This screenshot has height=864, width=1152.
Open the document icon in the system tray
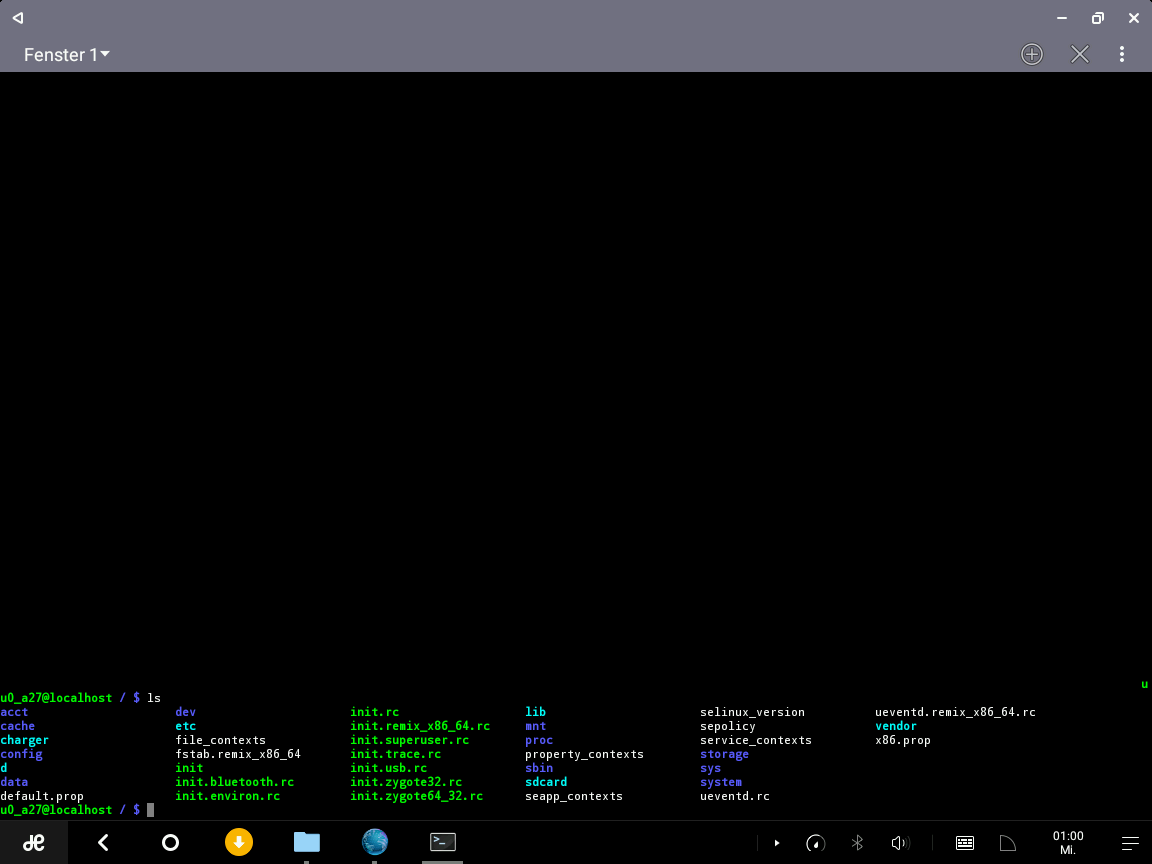pyautogui.click(x=1007, y=842)
